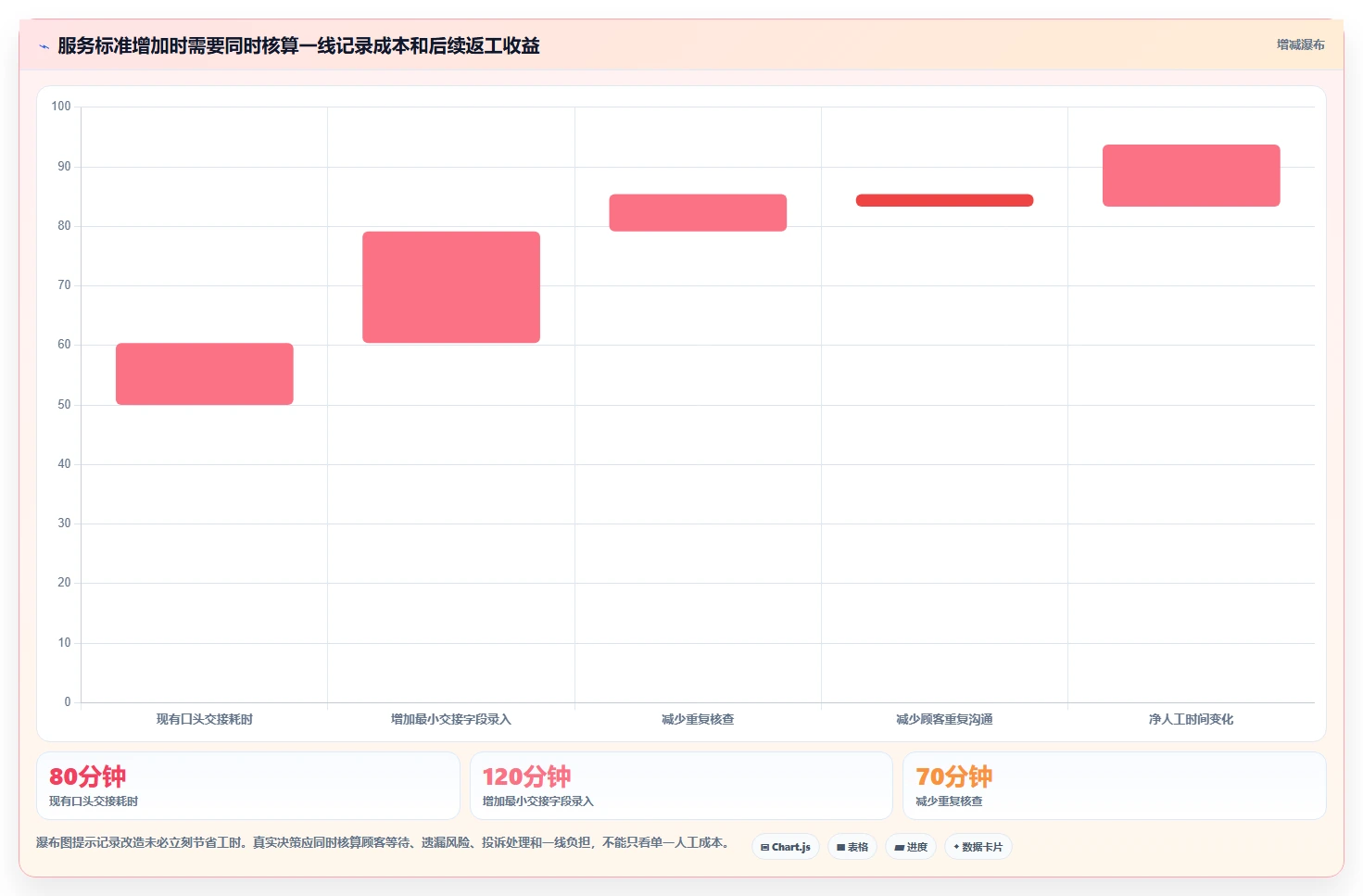
Task: Click the 120分钟 data card
Action: [x=681, y=786]
